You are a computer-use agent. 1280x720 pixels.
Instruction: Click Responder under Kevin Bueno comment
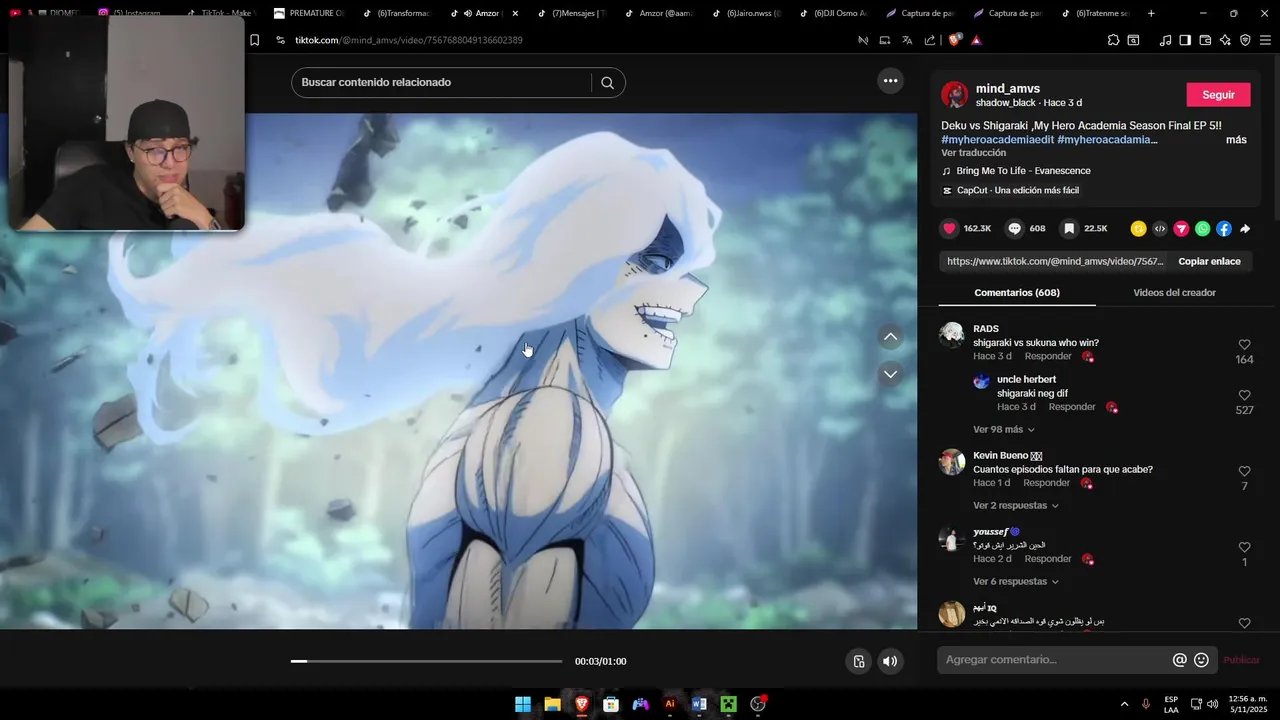(x=1046, y=484)
